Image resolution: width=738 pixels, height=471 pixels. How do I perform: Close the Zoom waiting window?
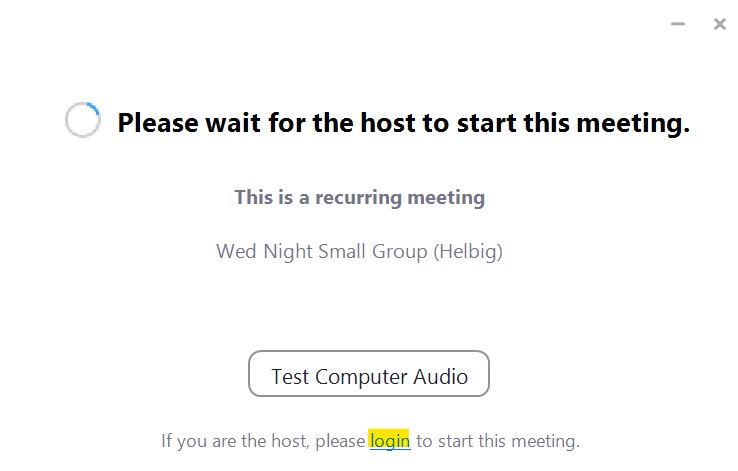pyautogui.click(x=719, y=24)
